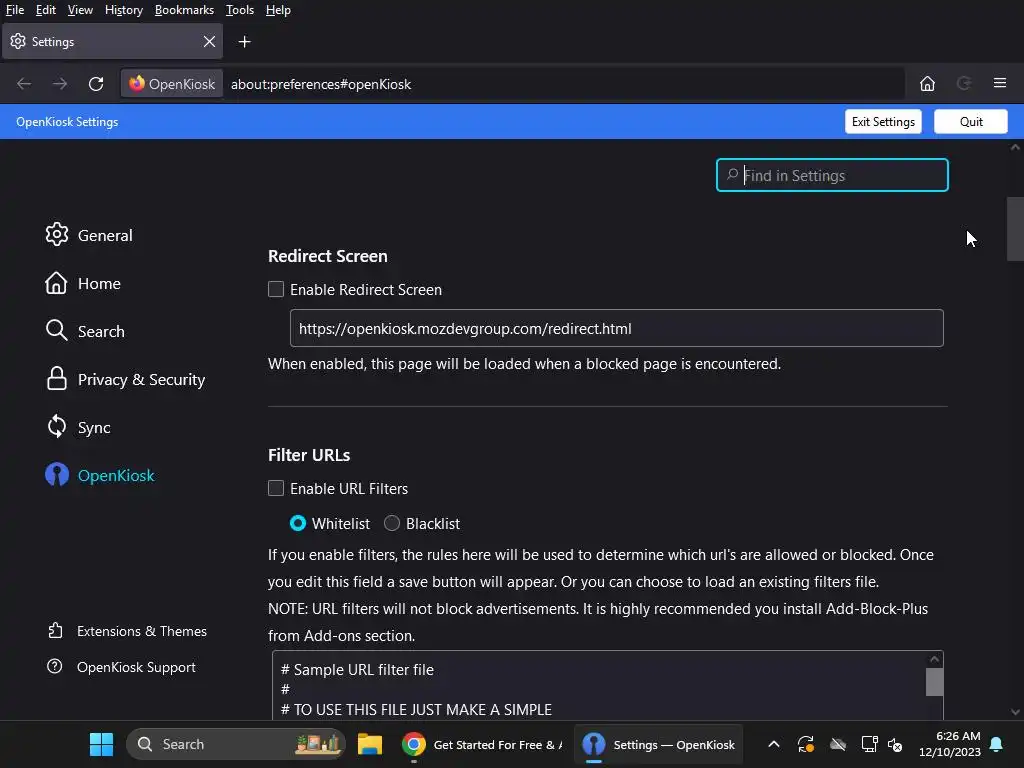
Task: Open File Explorer from taskbar
Action: click(370, 744)
